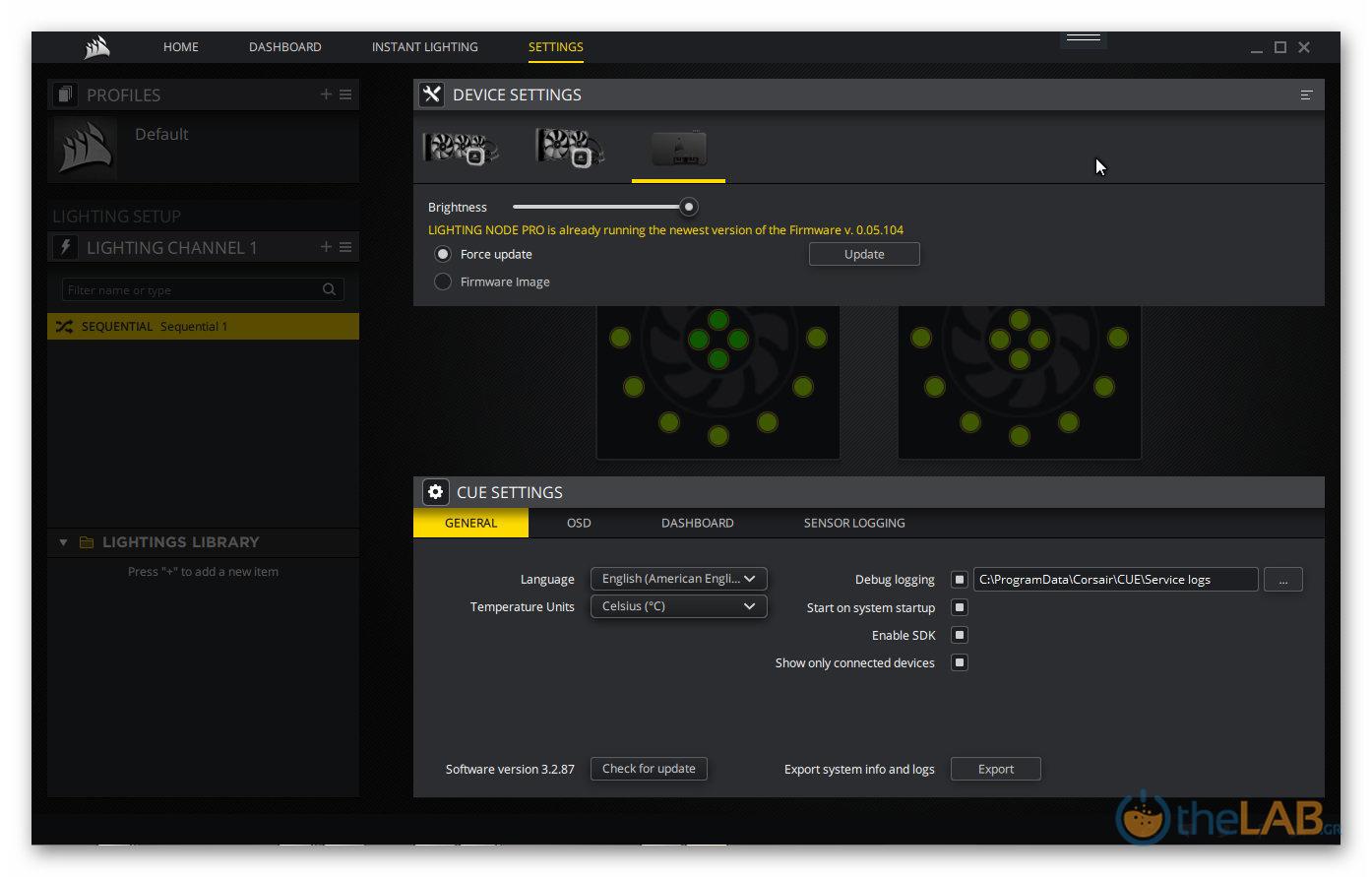This screenshot has height=877, width=1372.
Task: Choose the Force update radio option
Action: 443,254
